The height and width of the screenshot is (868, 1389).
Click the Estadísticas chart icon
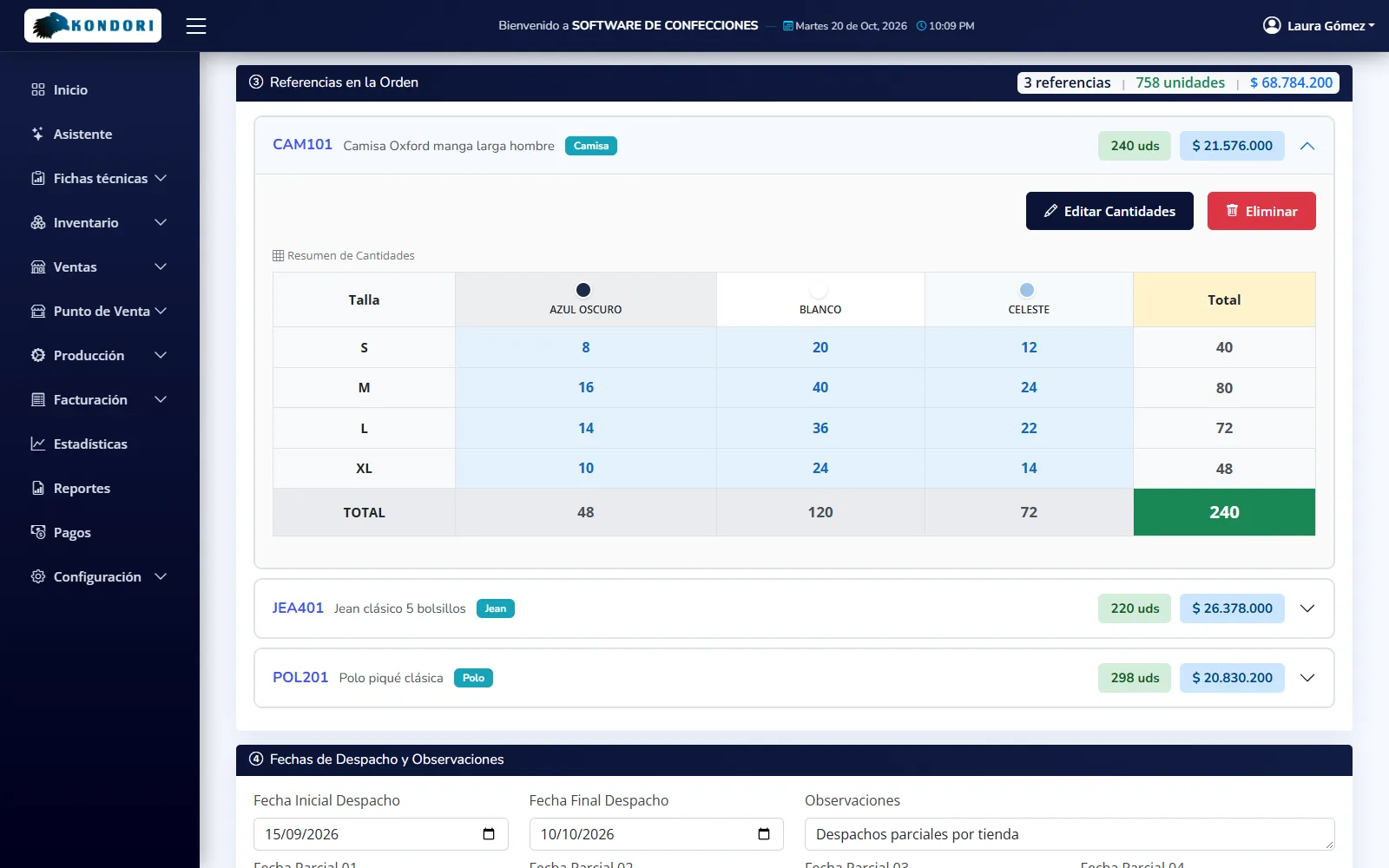(x=37, y=444)
